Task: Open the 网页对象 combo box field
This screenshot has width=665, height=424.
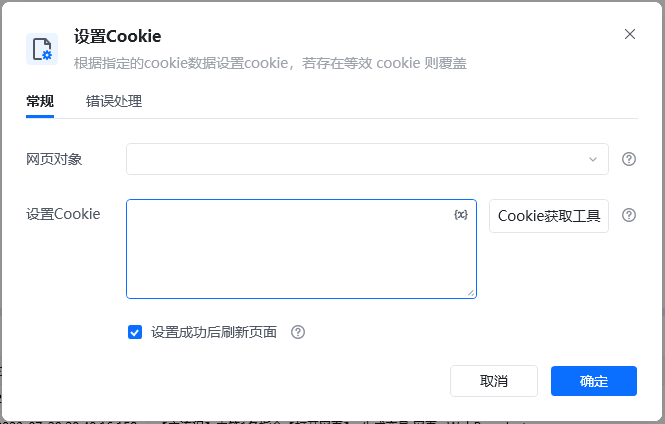Action: pyautogui.click(x=367, y=159)
